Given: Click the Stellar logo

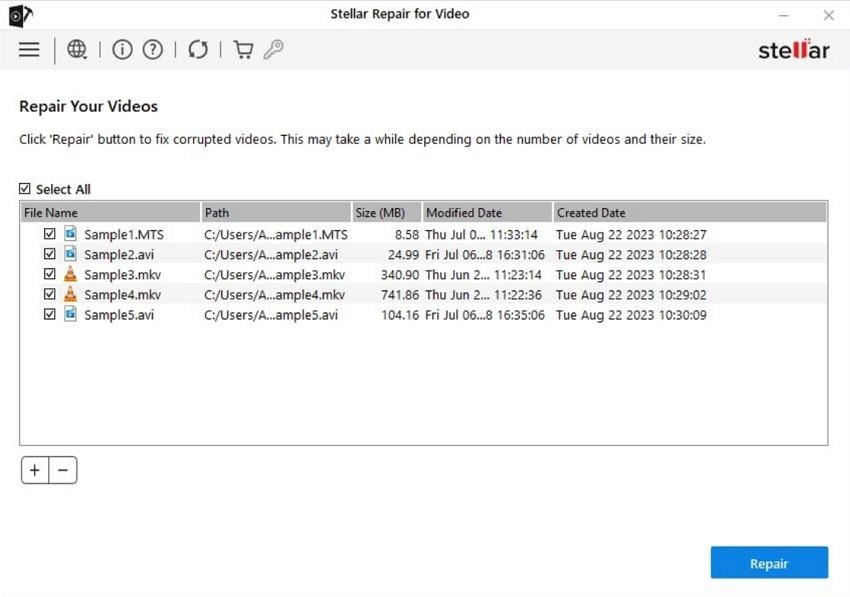Looking at the screenshot, I should [x=793, y=49].
